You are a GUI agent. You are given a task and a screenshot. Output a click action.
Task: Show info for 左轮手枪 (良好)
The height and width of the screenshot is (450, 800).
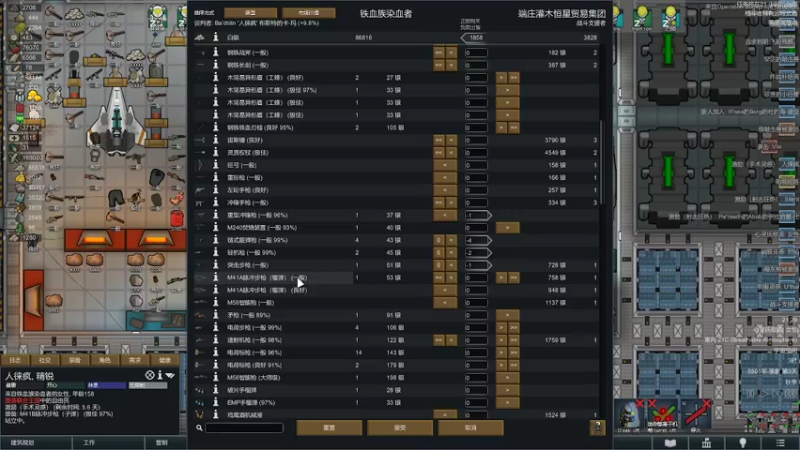[x=216, y=190]
